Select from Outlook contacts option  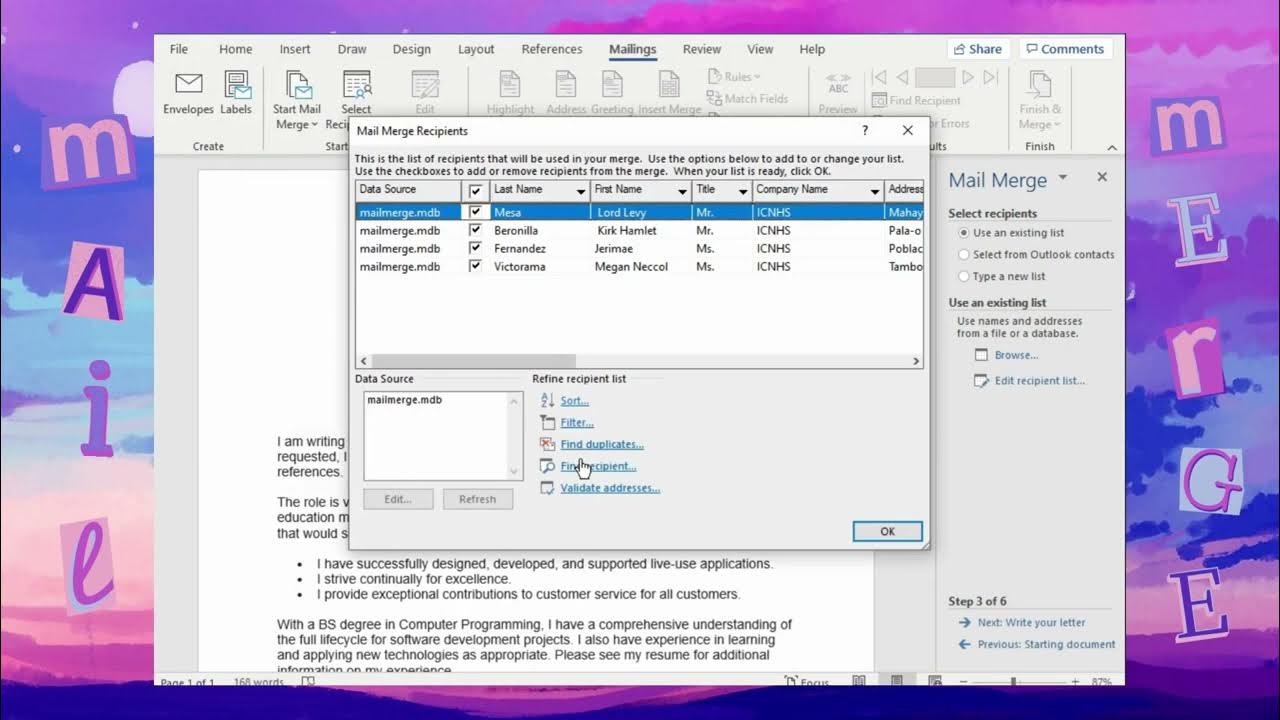pyautogui.click(x=964, y=255)
